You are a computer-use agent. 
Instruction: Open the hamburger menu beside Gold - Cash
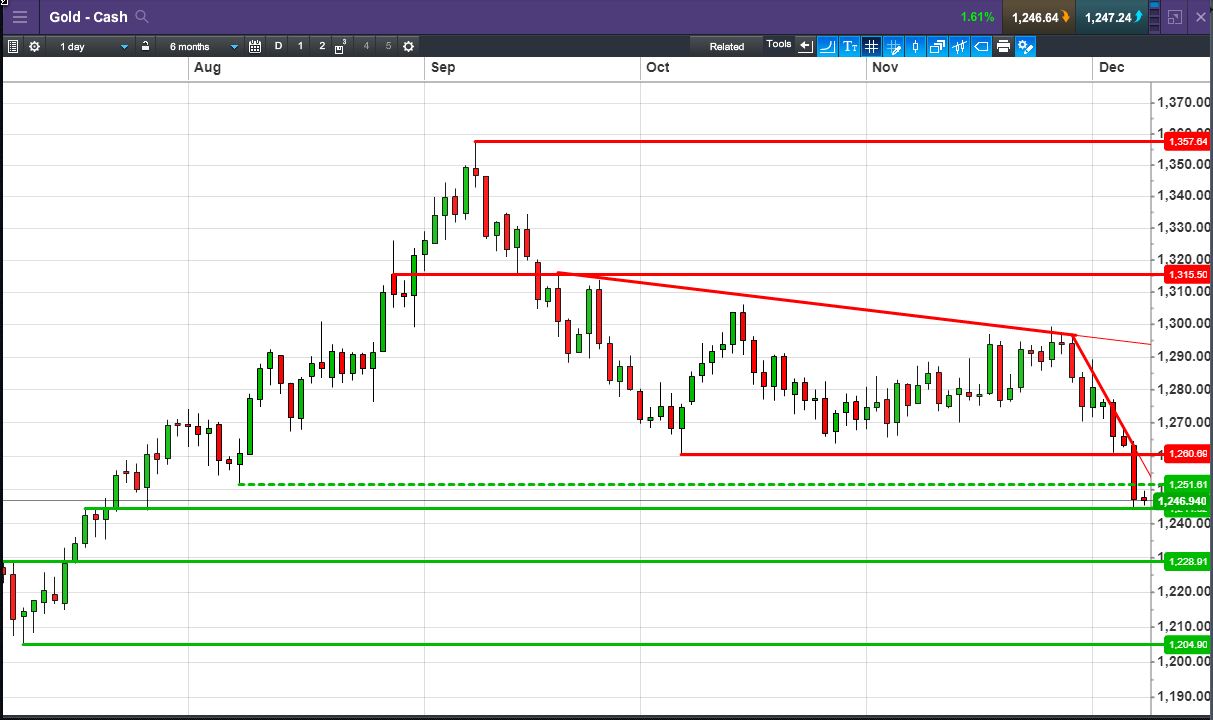pyautogui.click(x=19, y=16)
